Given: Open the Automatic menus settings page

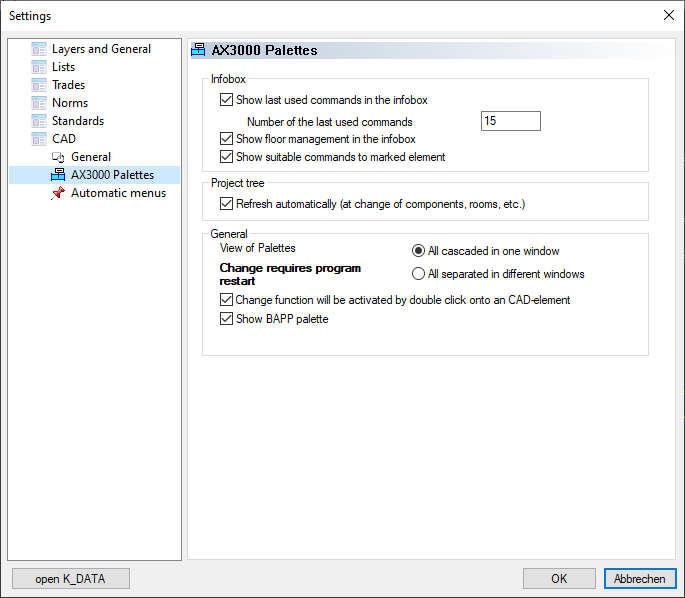Looking at the screenshot, I should click(x=118, y=193).
